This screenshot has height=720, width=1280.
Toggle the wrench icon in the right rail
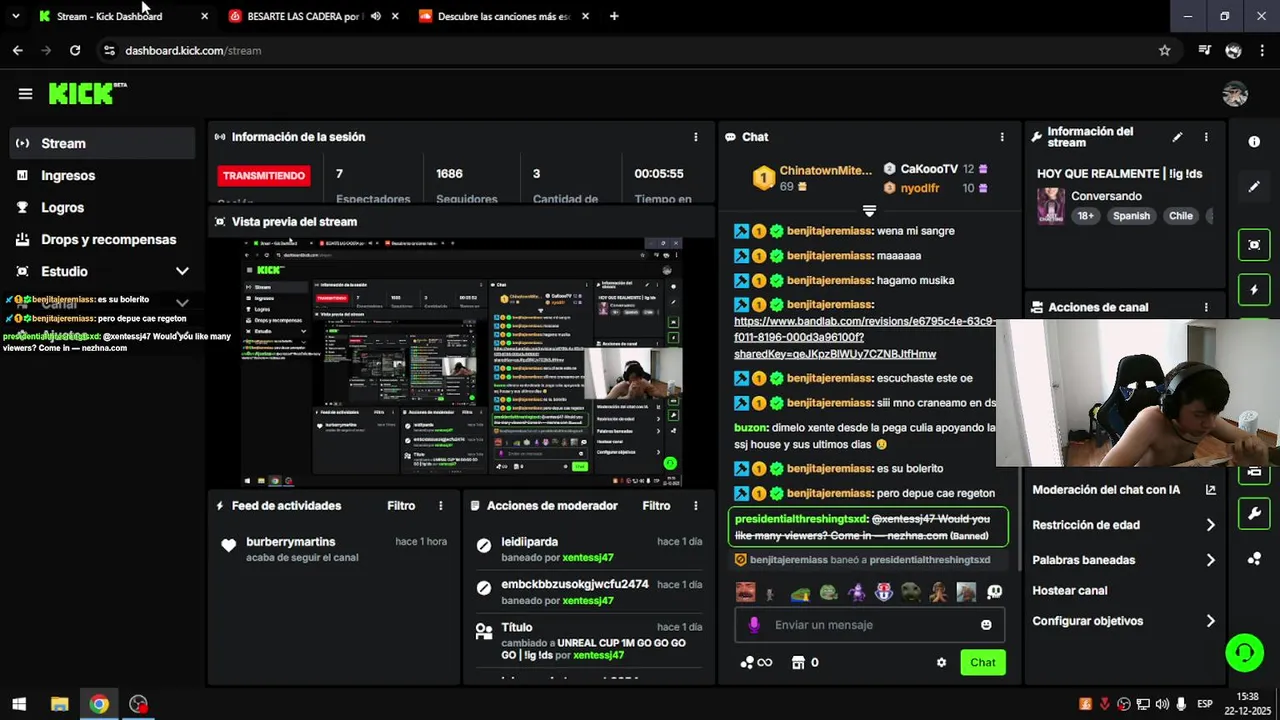coord(1254,515)
